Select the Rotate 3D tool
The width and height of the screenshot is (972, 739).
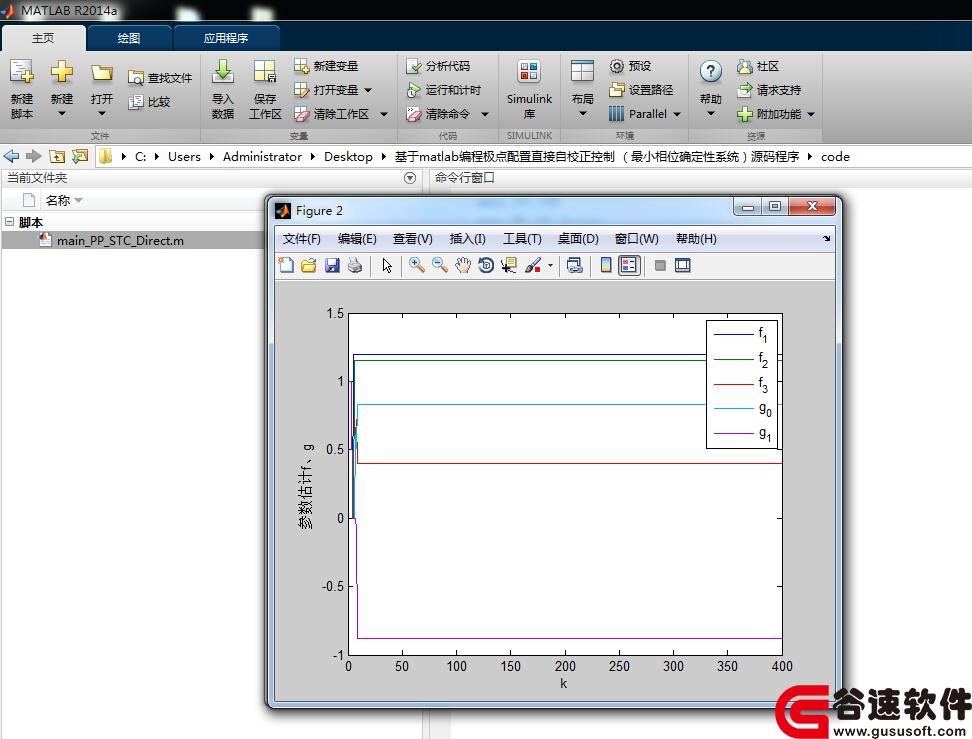pyautogui.click(x=487, y=265)
